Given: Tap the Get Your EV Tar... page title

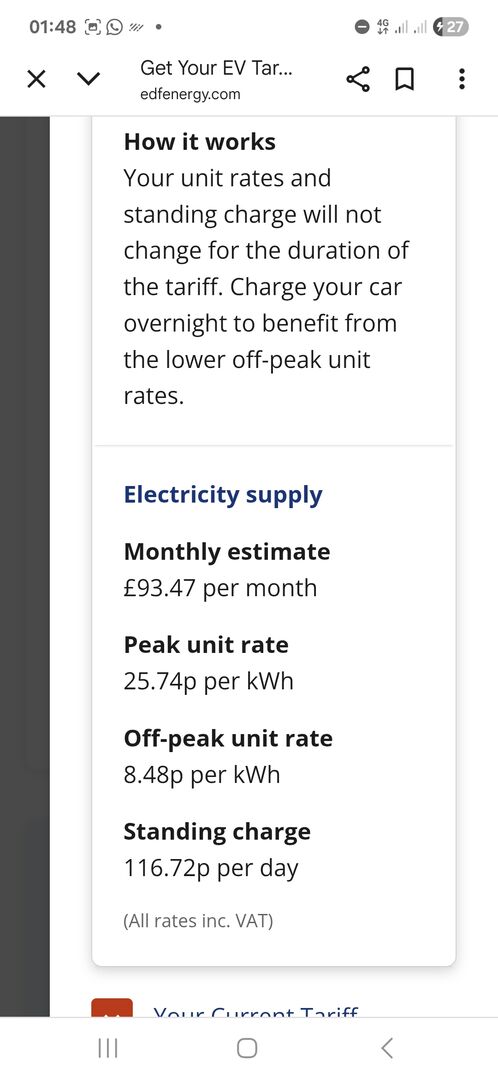Looking at the screenshot, I should click(216, 67).
